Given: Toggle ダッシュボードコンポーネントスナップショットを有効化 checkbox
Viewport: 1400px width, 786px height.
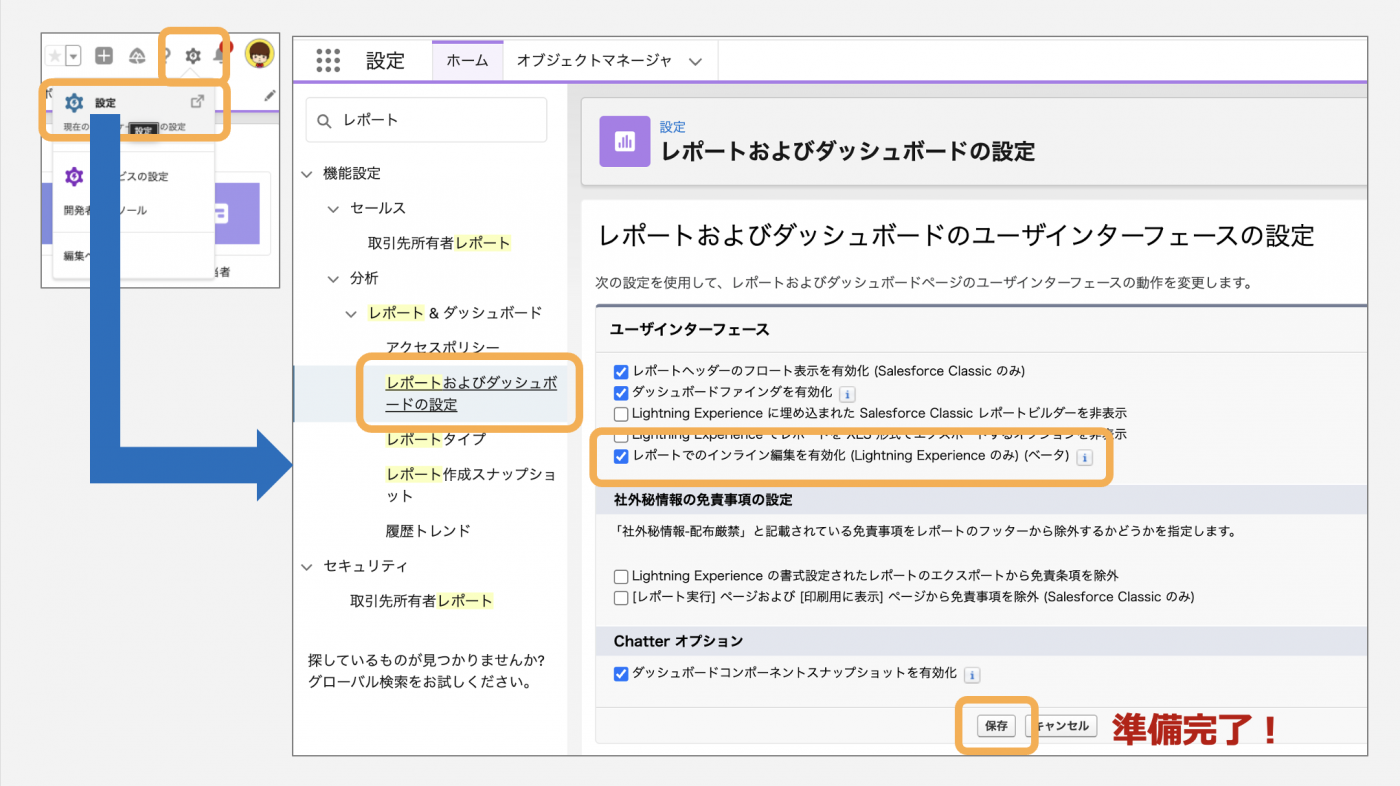Looking at the screenshot, I should tap(621, 674).
